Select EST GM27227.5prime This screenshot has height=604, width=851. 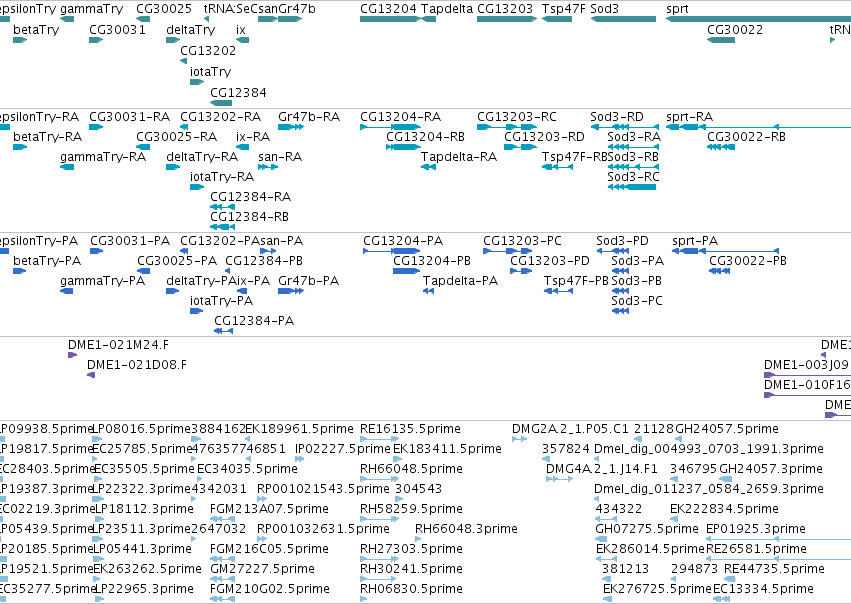pyautogui.click(x=223, y=579)
